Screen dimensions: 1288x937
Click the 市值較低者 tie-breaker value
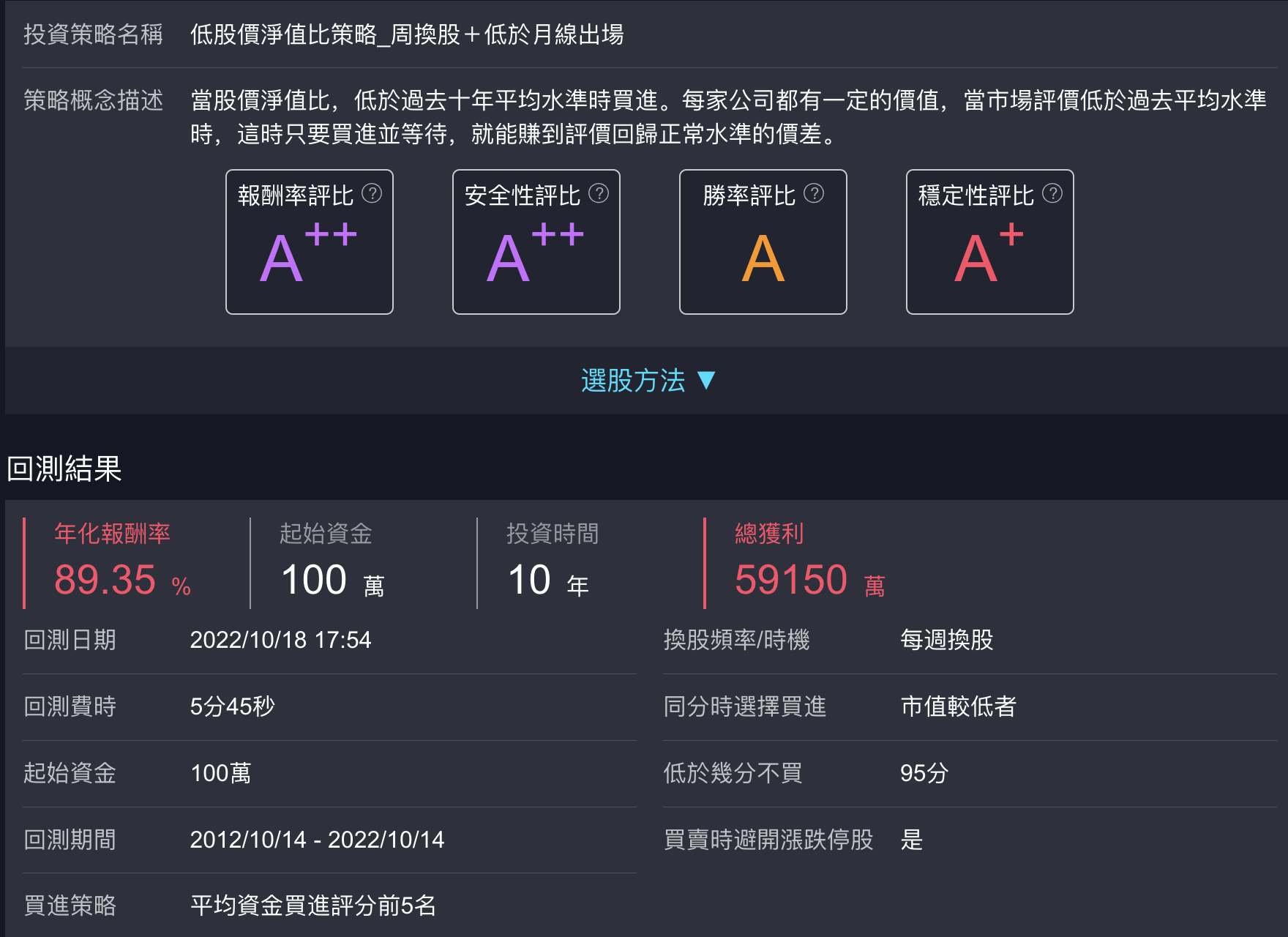958,706
